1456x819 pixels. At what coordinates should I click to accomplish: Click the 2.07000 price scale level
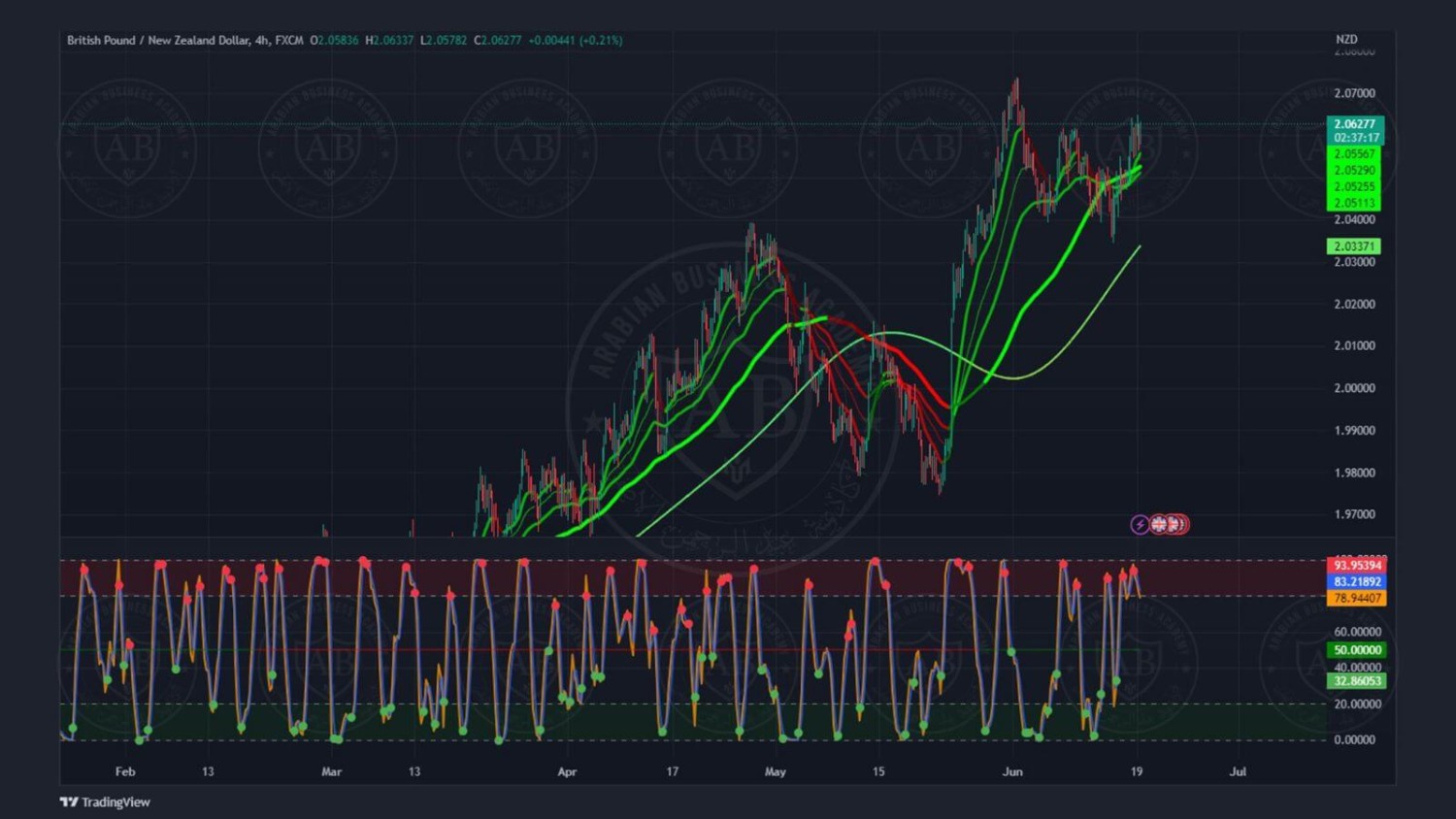[1354, 94]
